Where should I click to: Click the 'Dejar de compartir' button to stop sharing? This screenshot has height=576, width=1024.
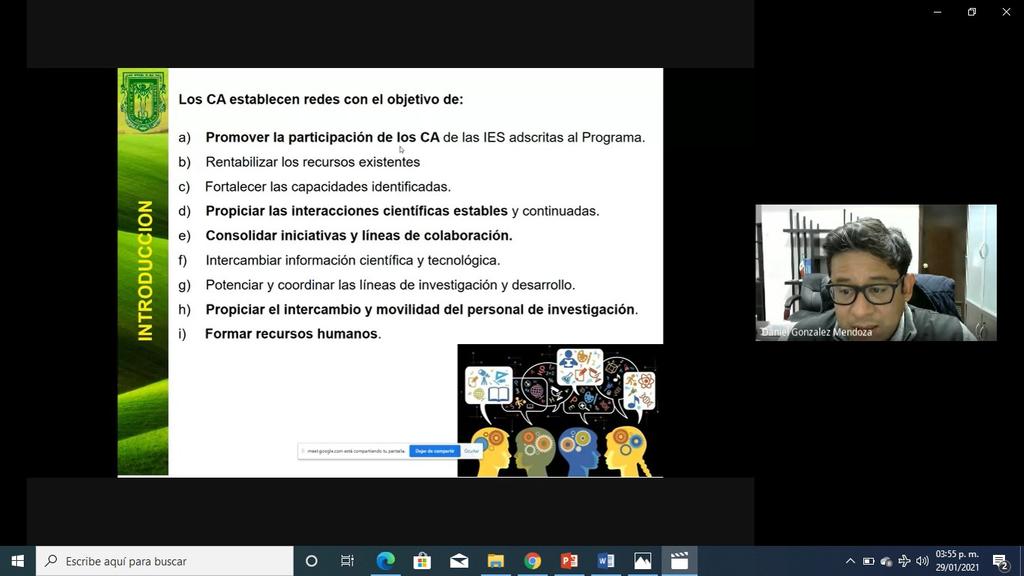(x=436, y=450)
